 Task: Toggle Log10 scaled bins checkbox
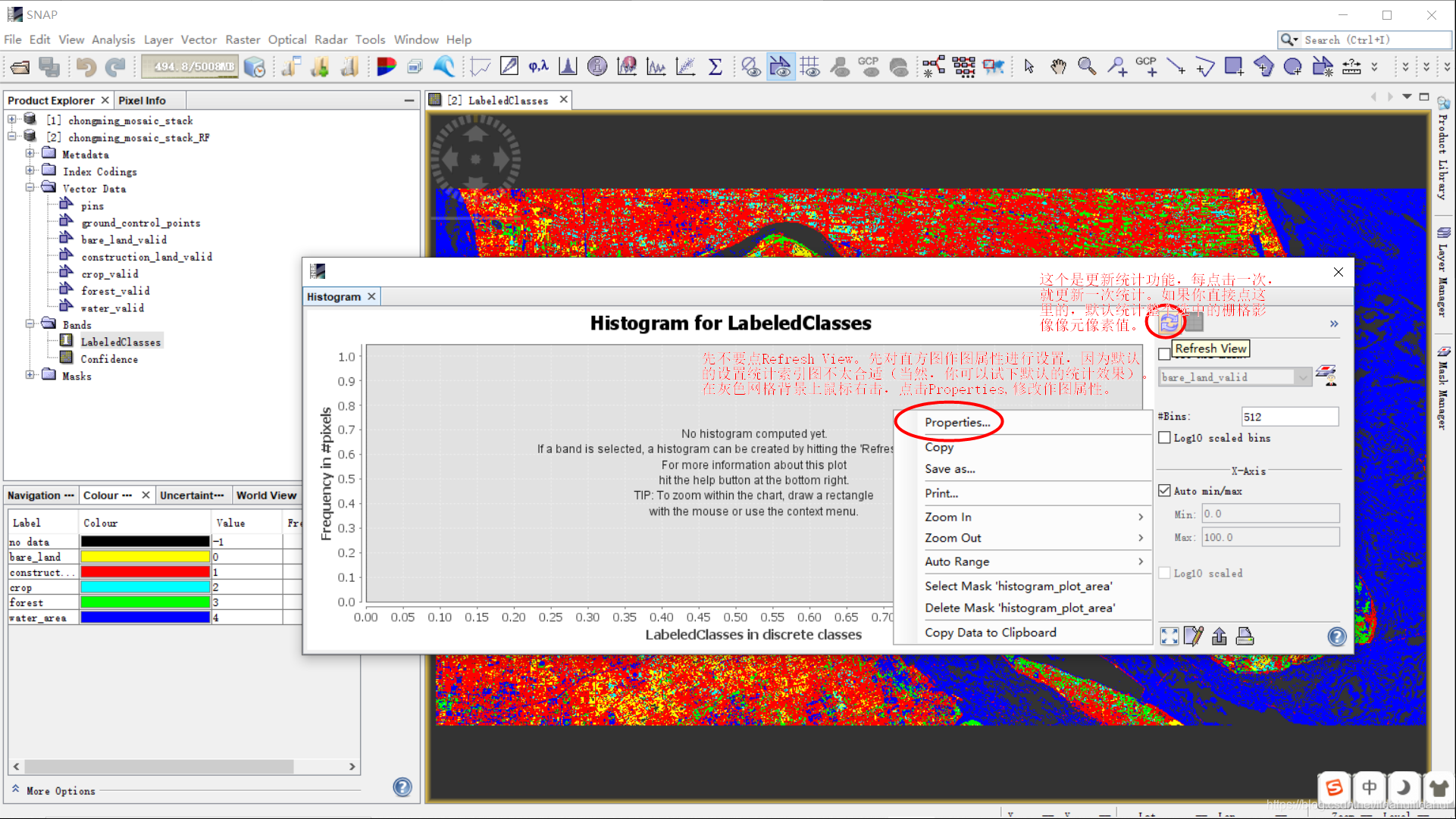[1163, 437]
